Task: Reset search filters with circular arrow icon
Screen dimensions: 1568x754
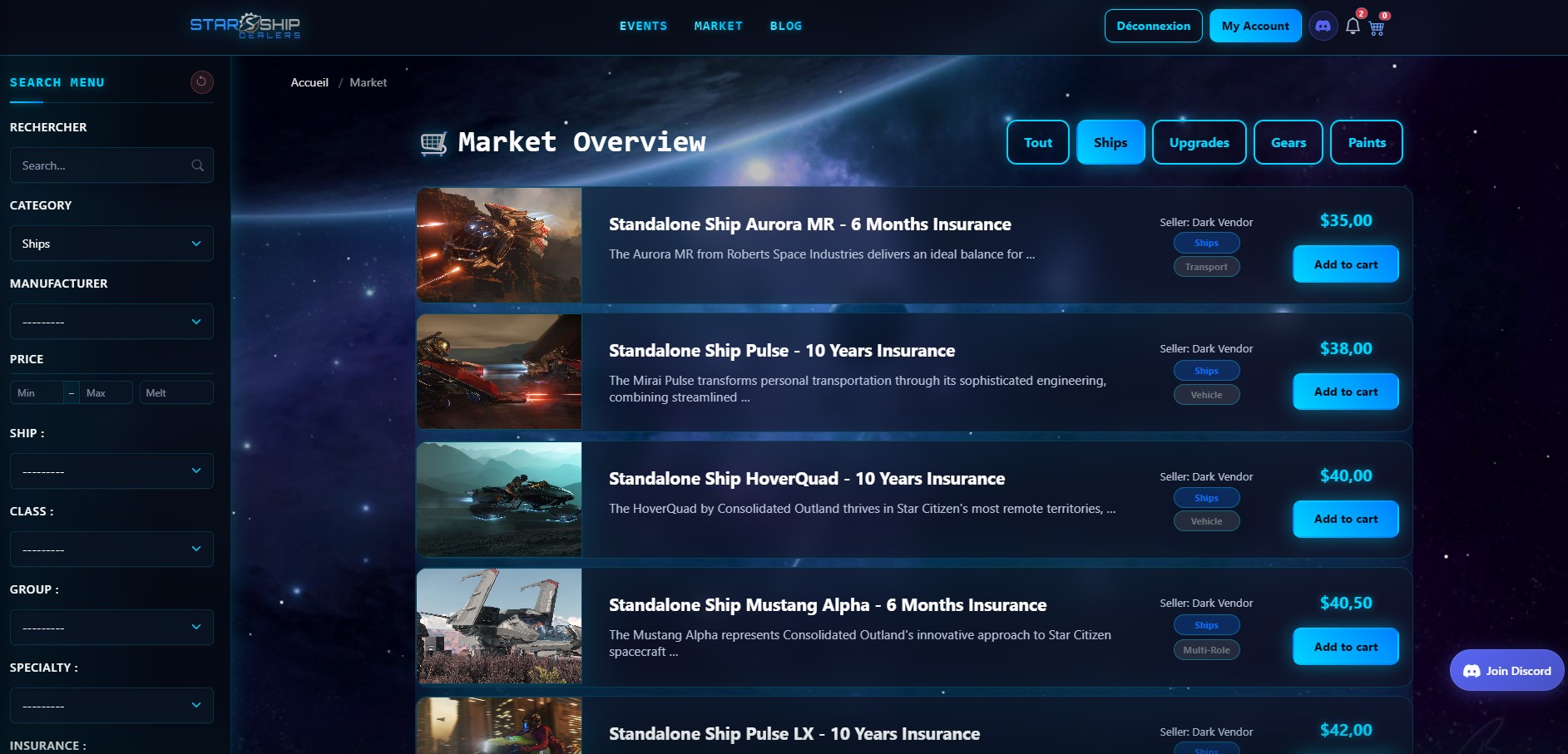Action: click(x=201, y=81)
